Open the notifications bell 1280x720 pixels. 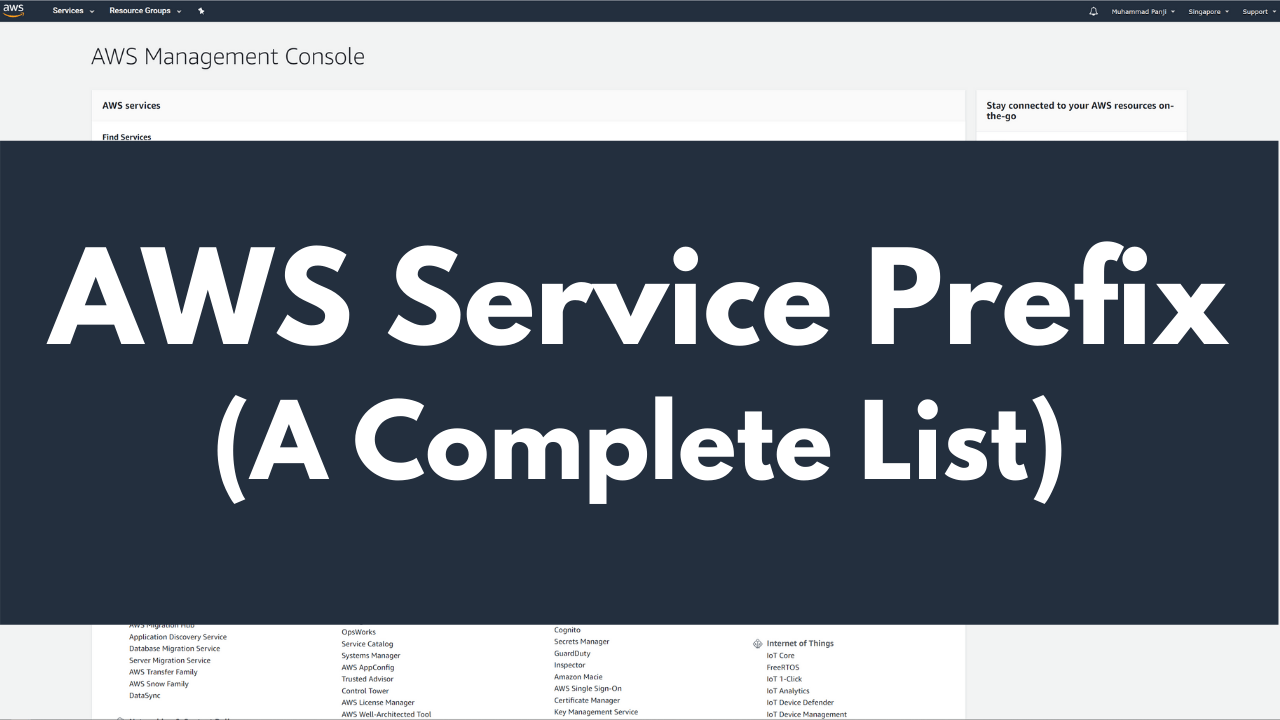(x=1091, y=11)
